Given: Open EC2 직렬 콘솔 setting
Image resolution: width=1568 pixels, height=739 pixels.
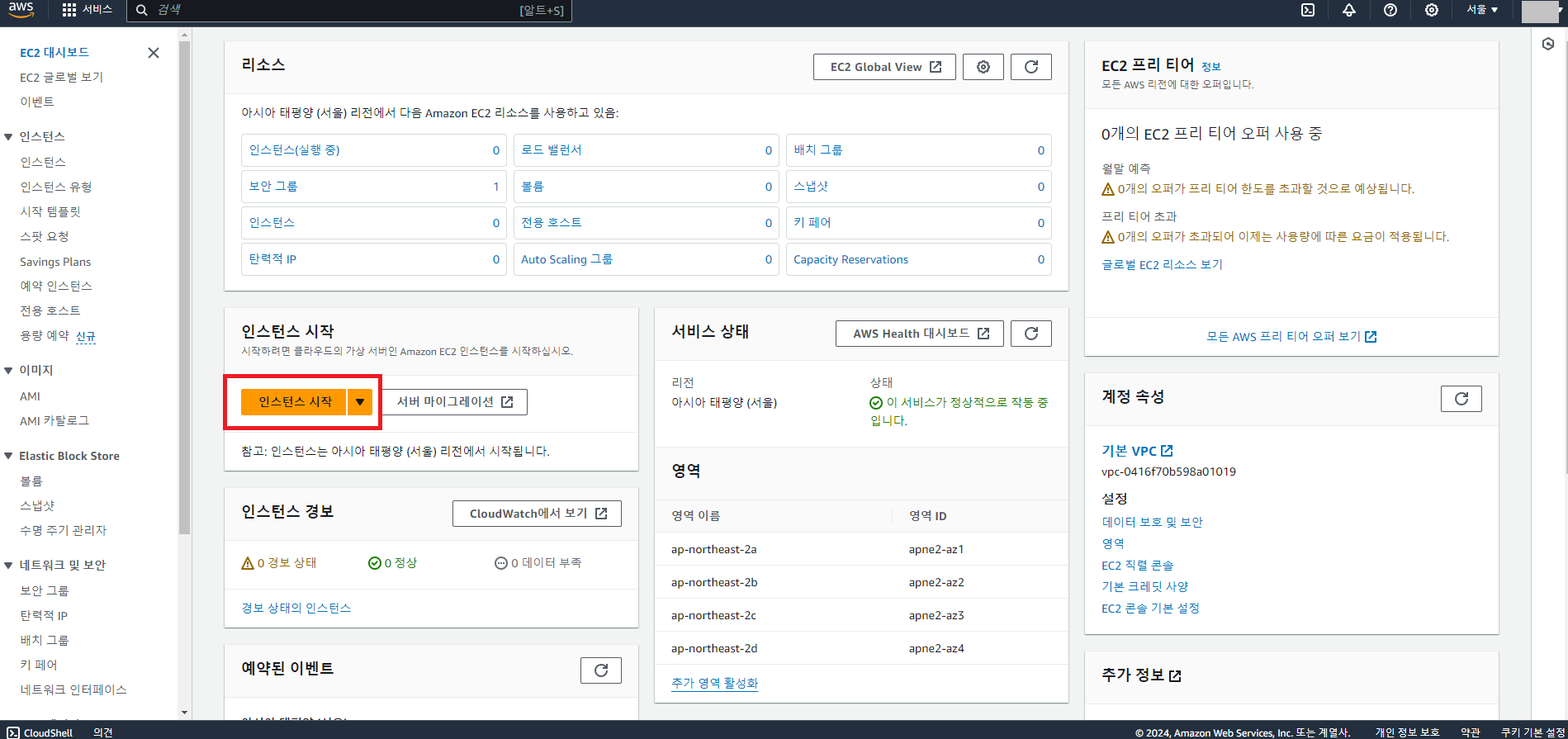Looking at the screenshot, I should 1137,565.
